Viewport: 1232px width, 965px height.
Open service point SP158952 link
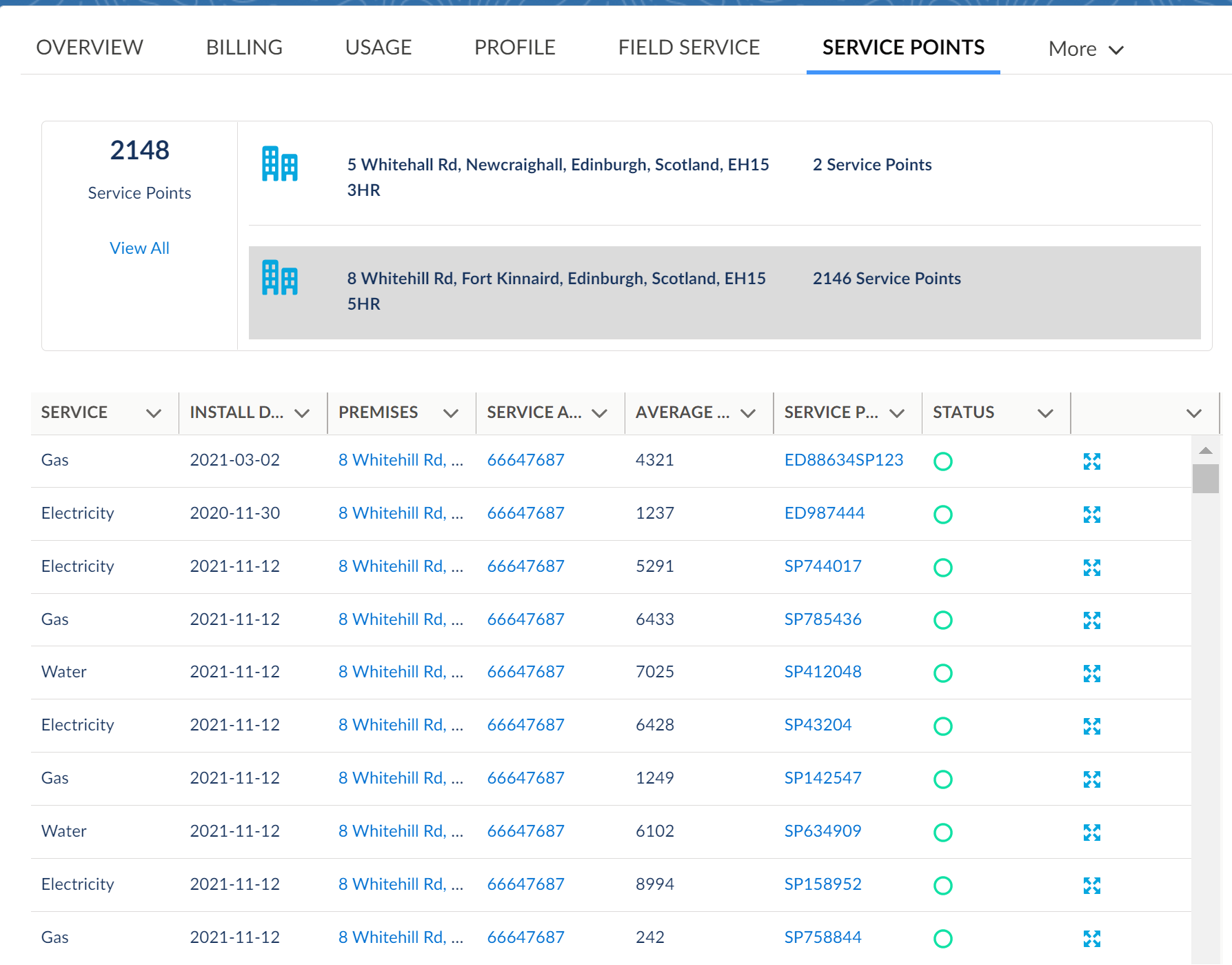[822, 884]
